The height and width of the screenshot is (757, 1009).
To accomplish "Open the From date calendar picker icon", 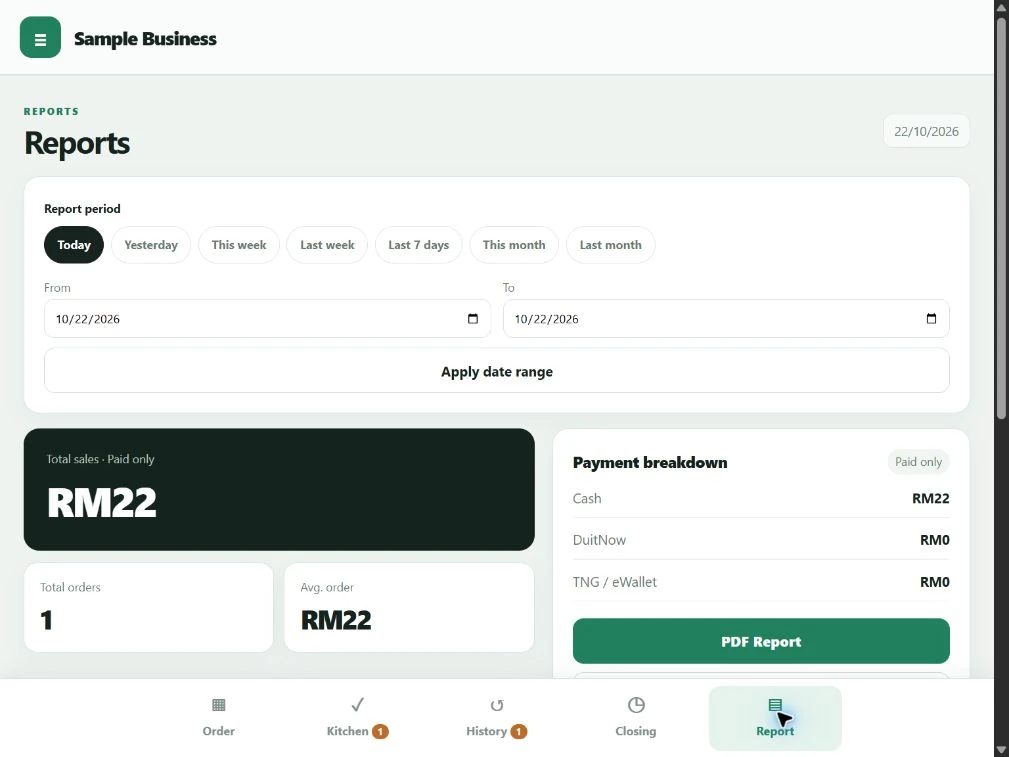I will (x=473, y=319).
